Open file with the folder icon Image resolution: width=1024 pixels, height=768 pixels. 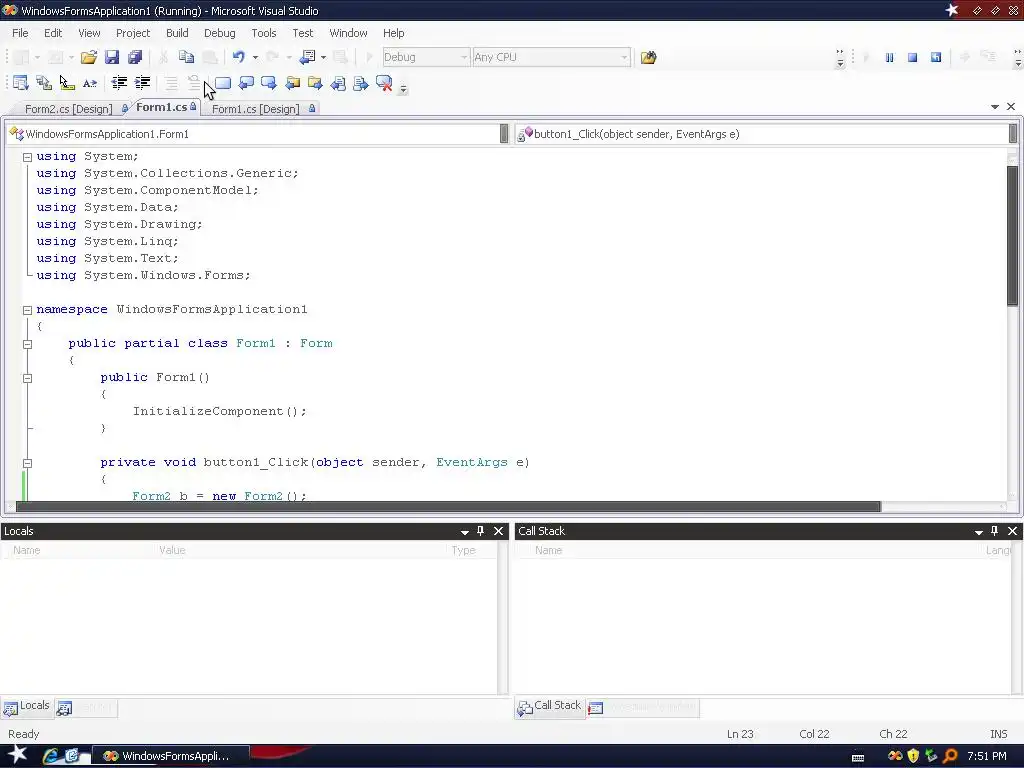click(x=88, y=57)
